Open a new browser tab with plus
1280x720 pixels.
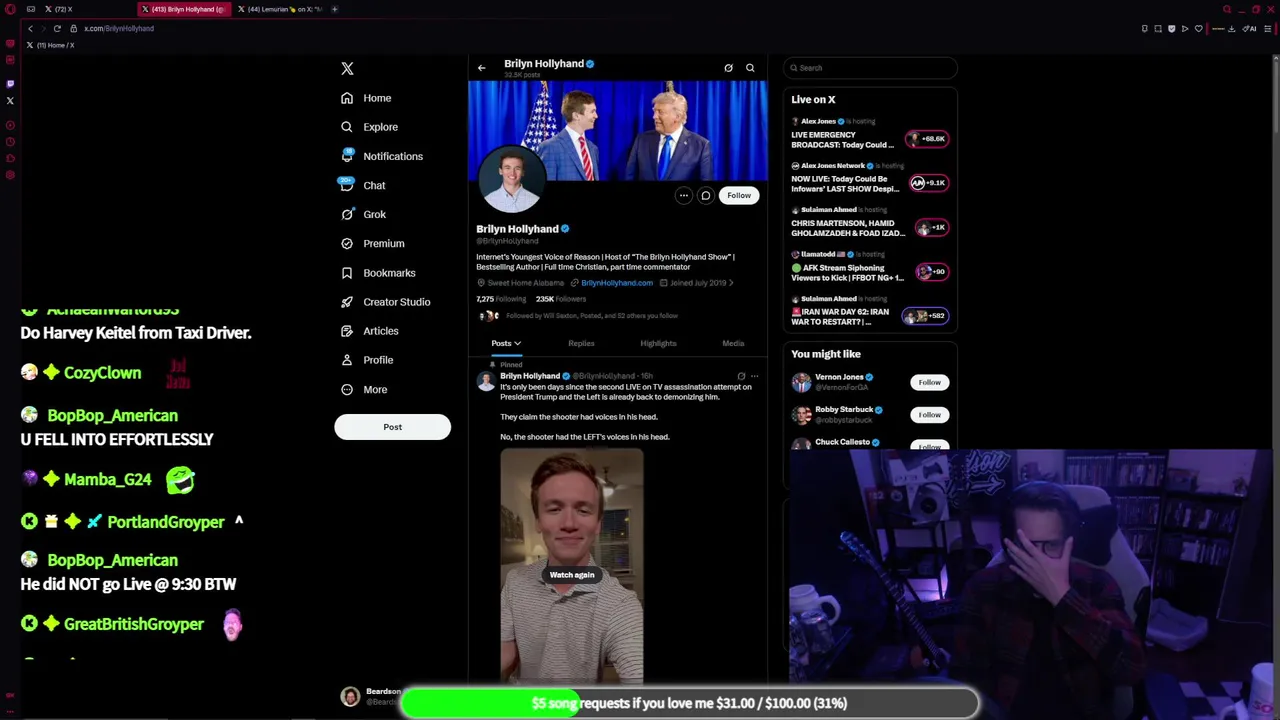click(335, 9)
